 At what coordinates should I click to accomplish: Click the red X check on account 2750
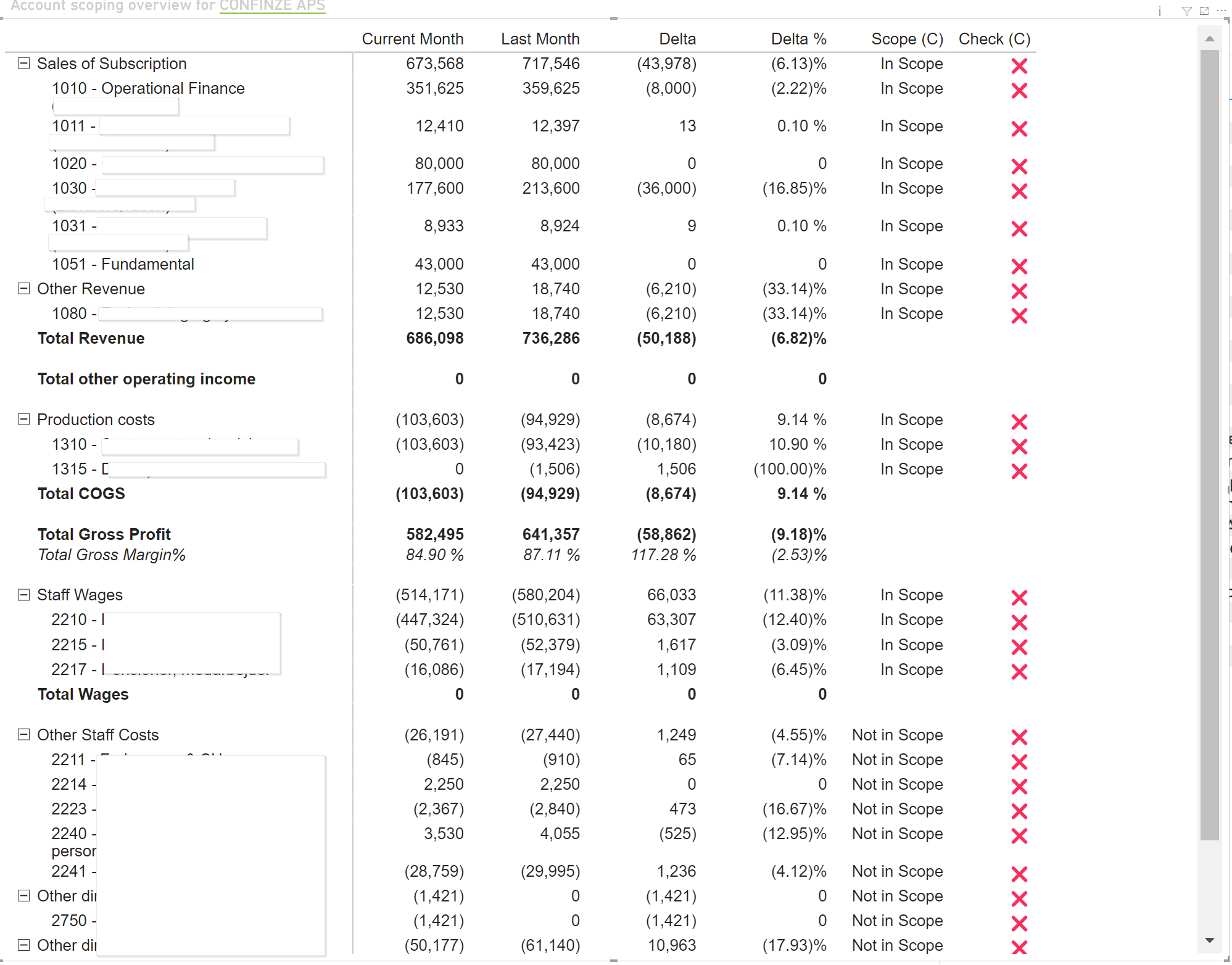[x=1019, y=922]
